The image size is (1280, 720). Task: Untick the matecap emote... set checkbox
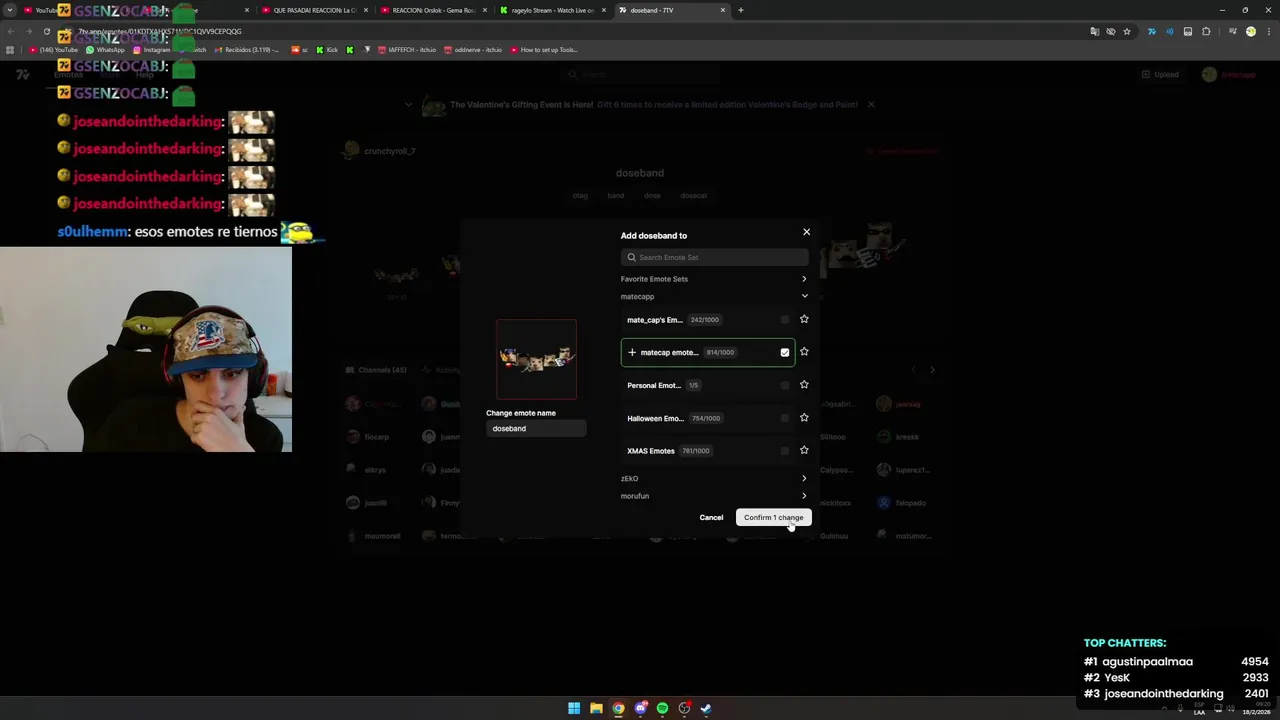785,352
